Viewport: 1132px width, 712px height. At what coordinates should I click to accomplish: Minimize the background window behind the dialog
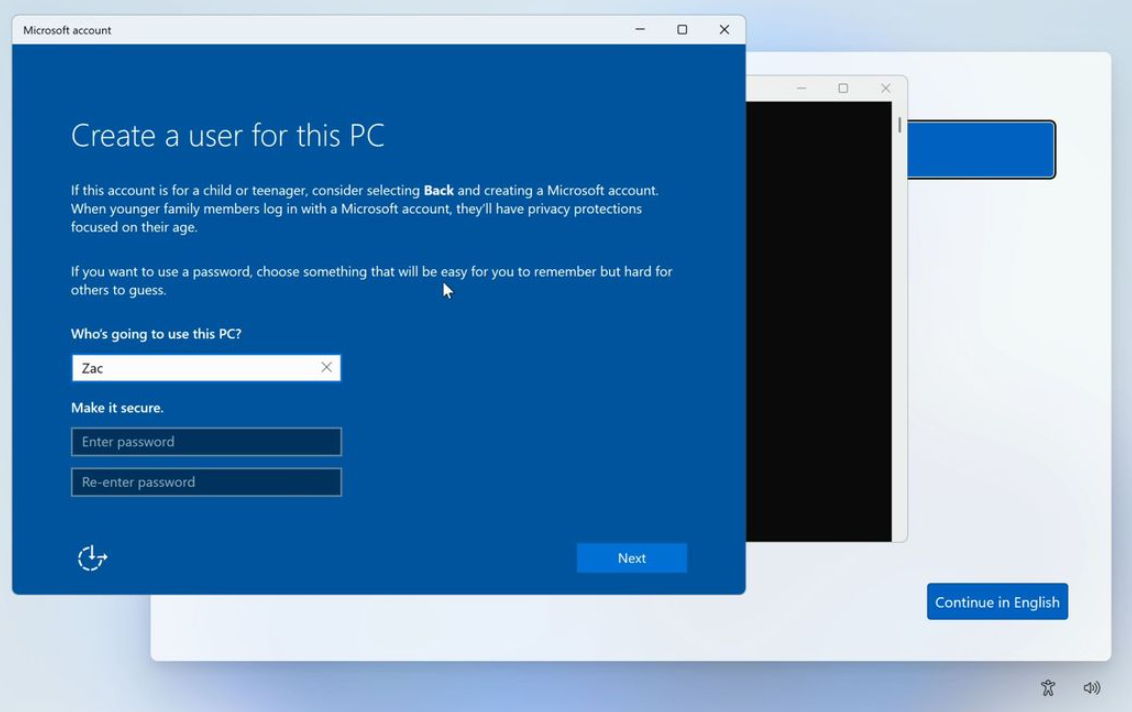801,88
